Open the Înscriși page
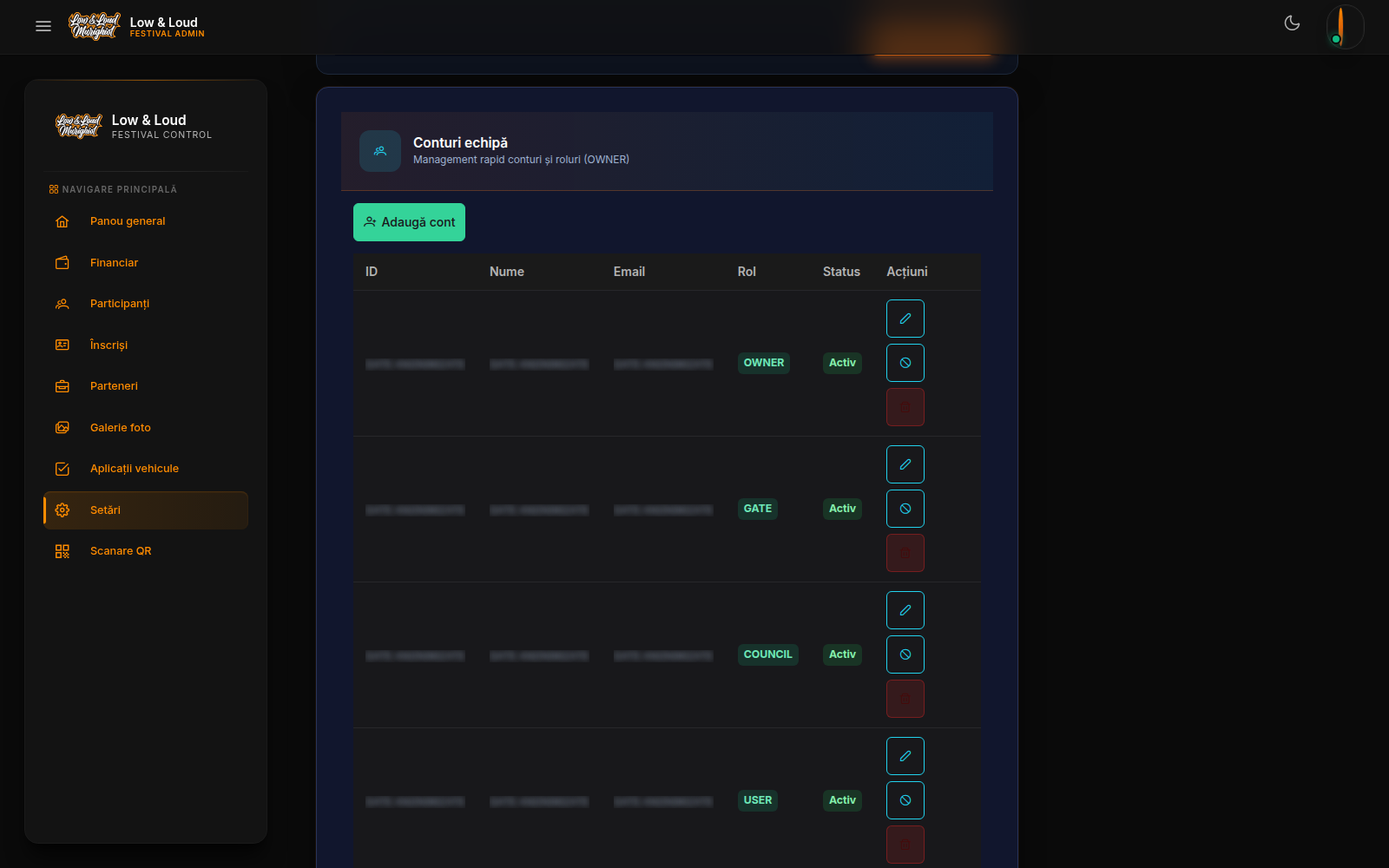1389x868 pixels. pos(146,345)
